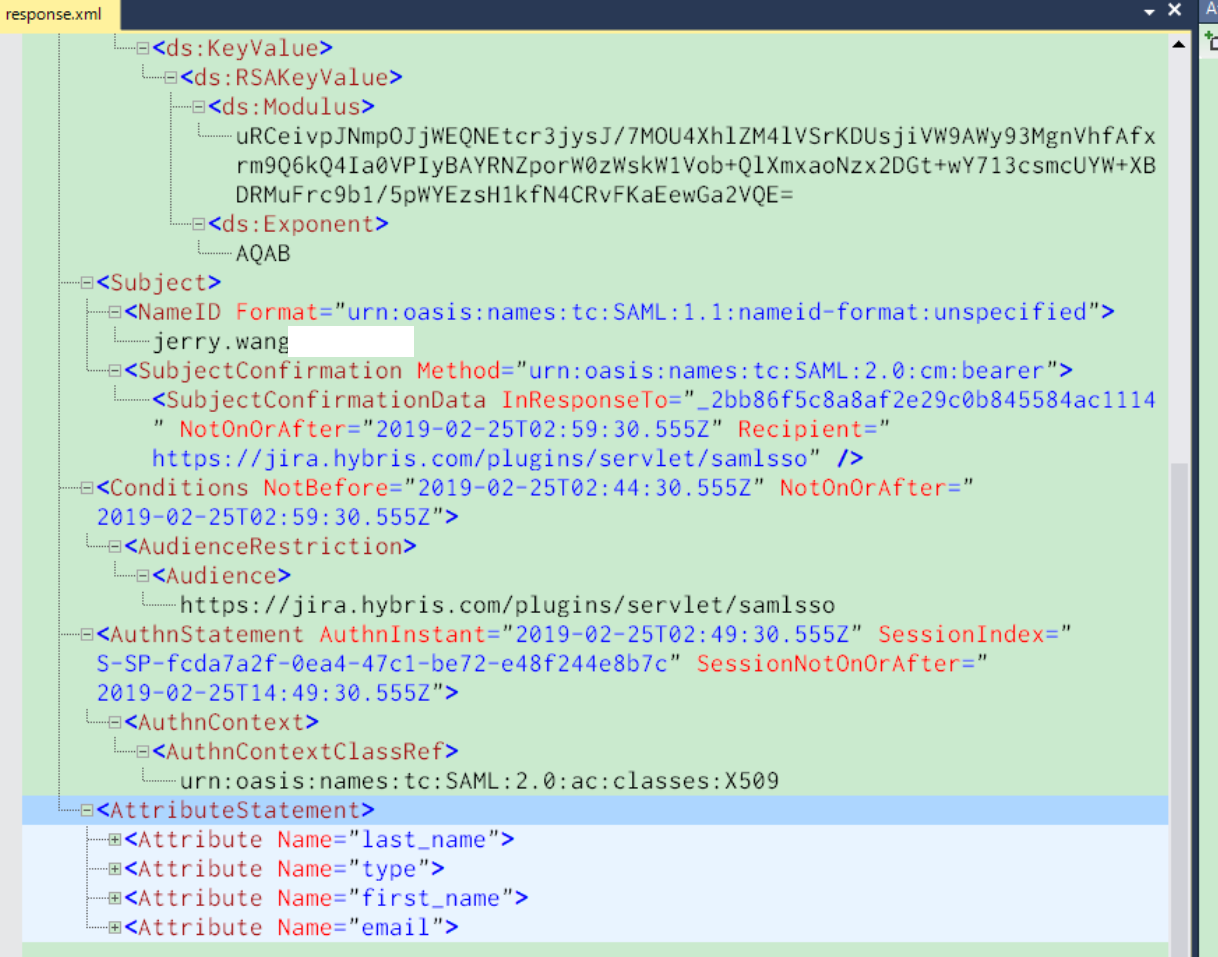Collapse the ds:KeyValue node
Viewport: 1218px width, 957px height.
click(x=144, y=48)
